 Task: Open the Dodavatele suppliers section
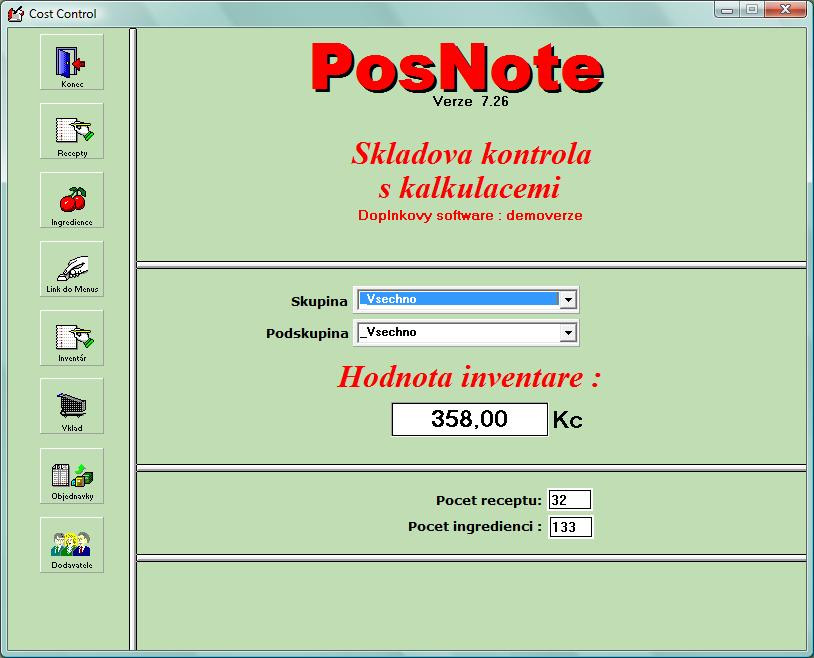click(72, 545)
